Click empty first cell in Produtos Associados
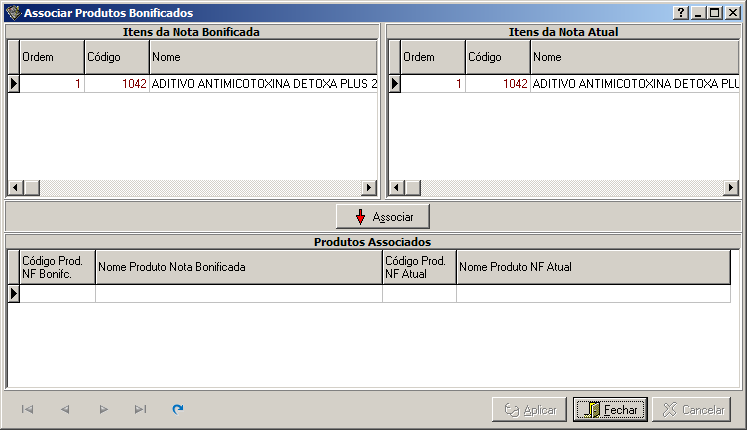 click(x=58, y=294)
